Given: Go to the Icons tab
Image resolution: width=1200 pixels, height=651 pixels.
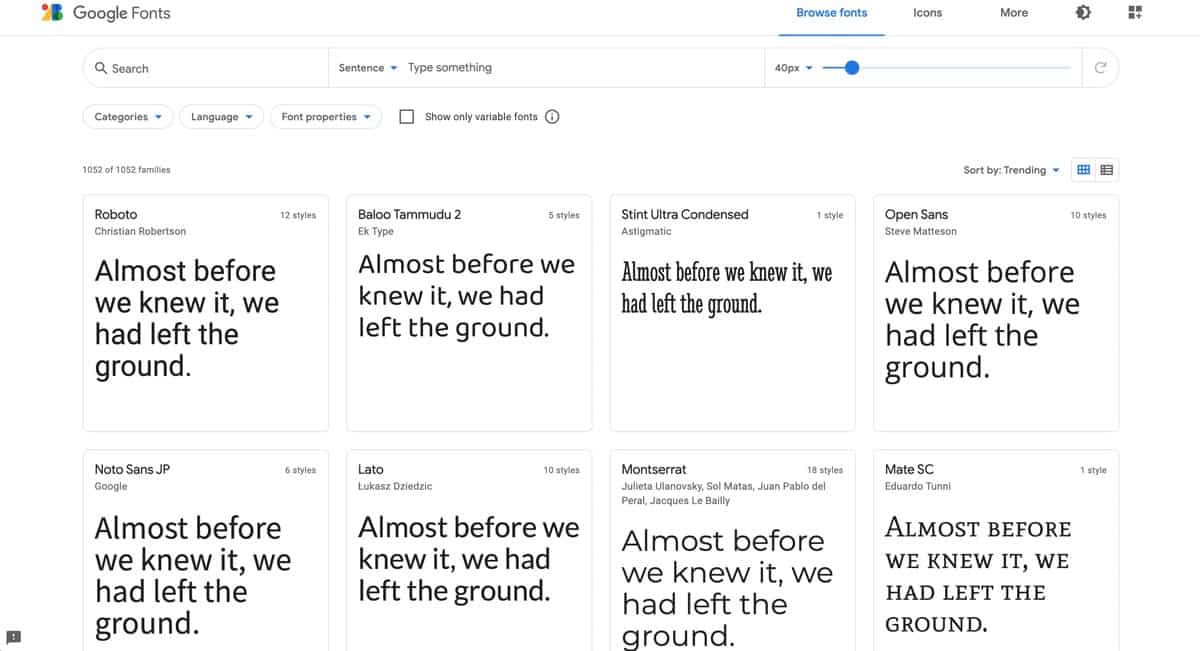Looking at the screenshot, I should [928, 13].
